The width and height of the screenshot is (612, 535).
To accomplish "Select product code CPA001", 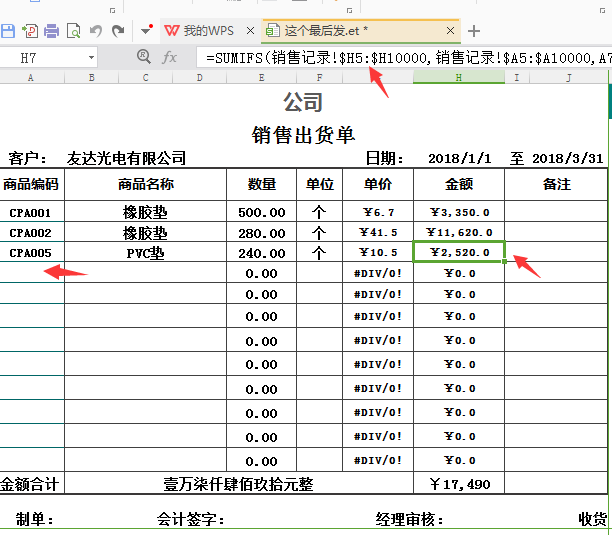I will tap(30, 213).
